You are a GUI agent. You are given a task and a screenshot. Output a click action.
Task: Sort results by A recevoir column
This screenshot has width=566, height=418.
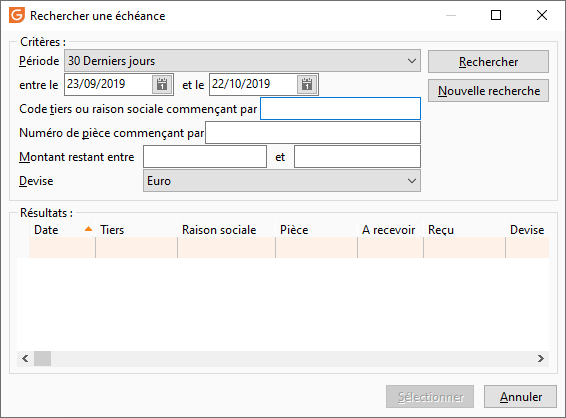pos(391,230)
